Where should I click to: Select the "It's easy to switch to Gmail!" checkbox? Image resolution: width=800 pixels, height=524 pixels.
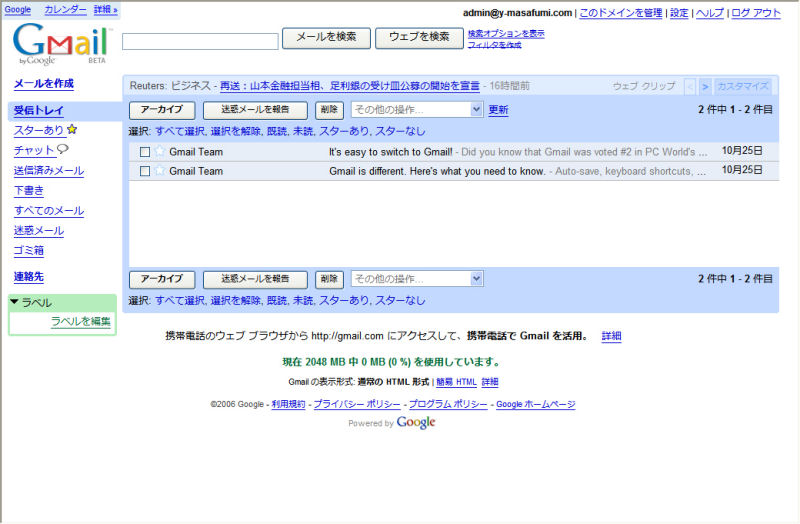[145, 152]
